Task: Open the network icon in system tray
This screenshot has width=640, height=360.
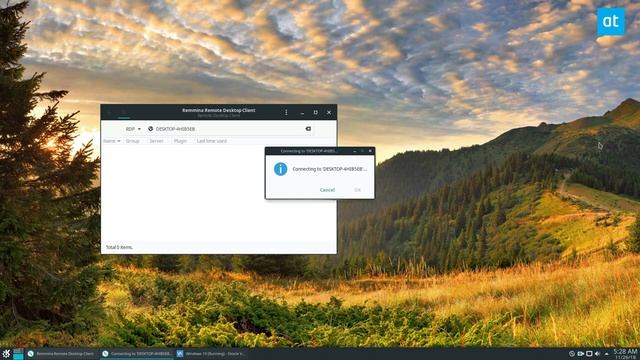Action: (x=580, y=354)
